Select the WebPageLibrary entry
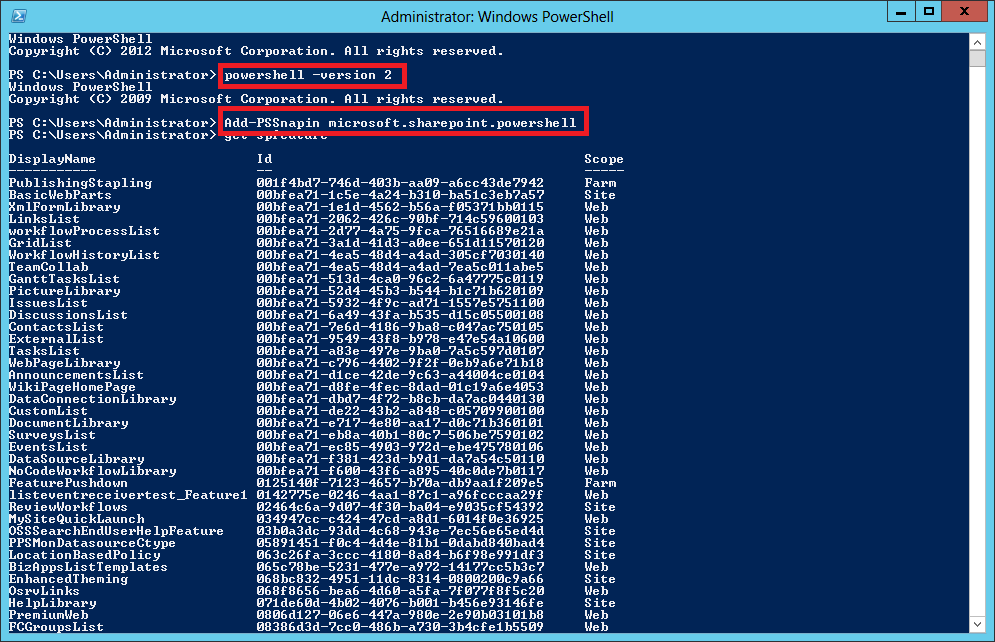 point(64,363)
